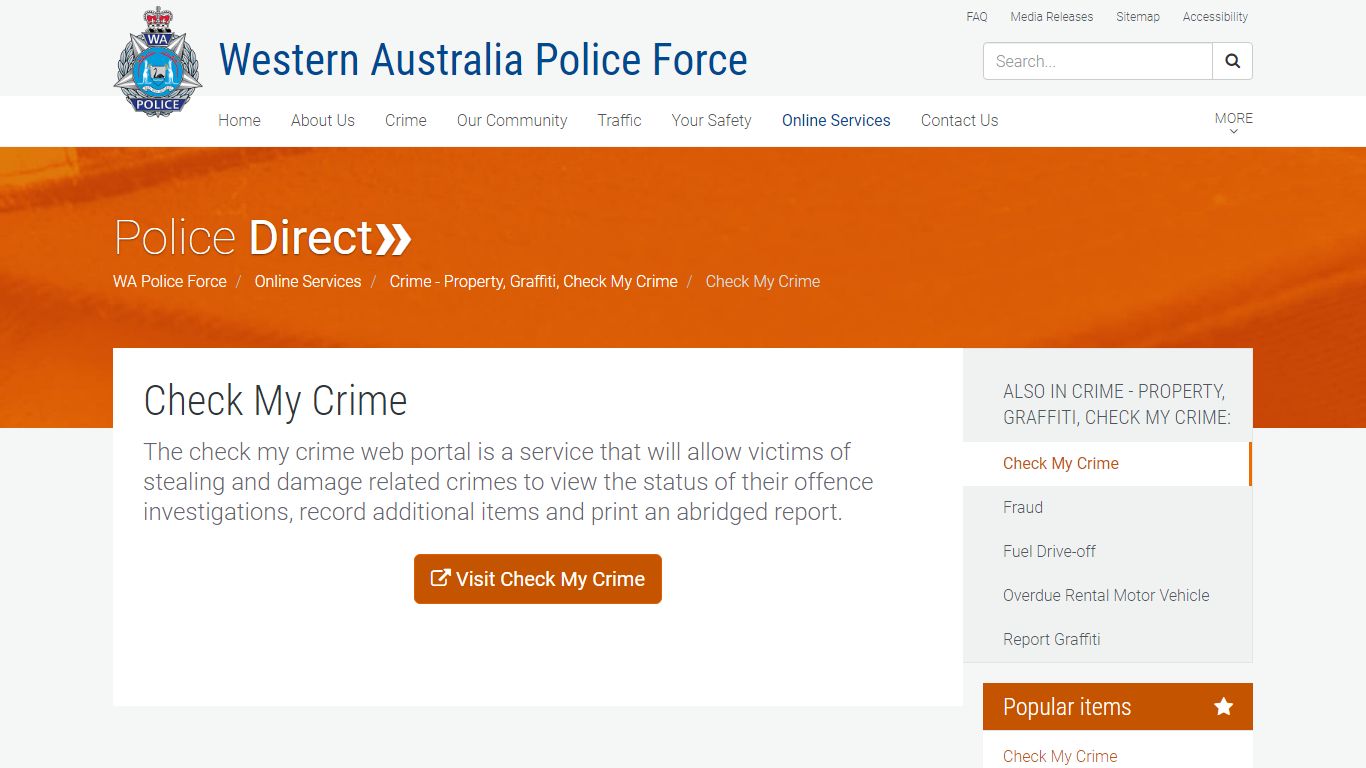Click Visit Check My Crime button

click(x=538, y=579)
